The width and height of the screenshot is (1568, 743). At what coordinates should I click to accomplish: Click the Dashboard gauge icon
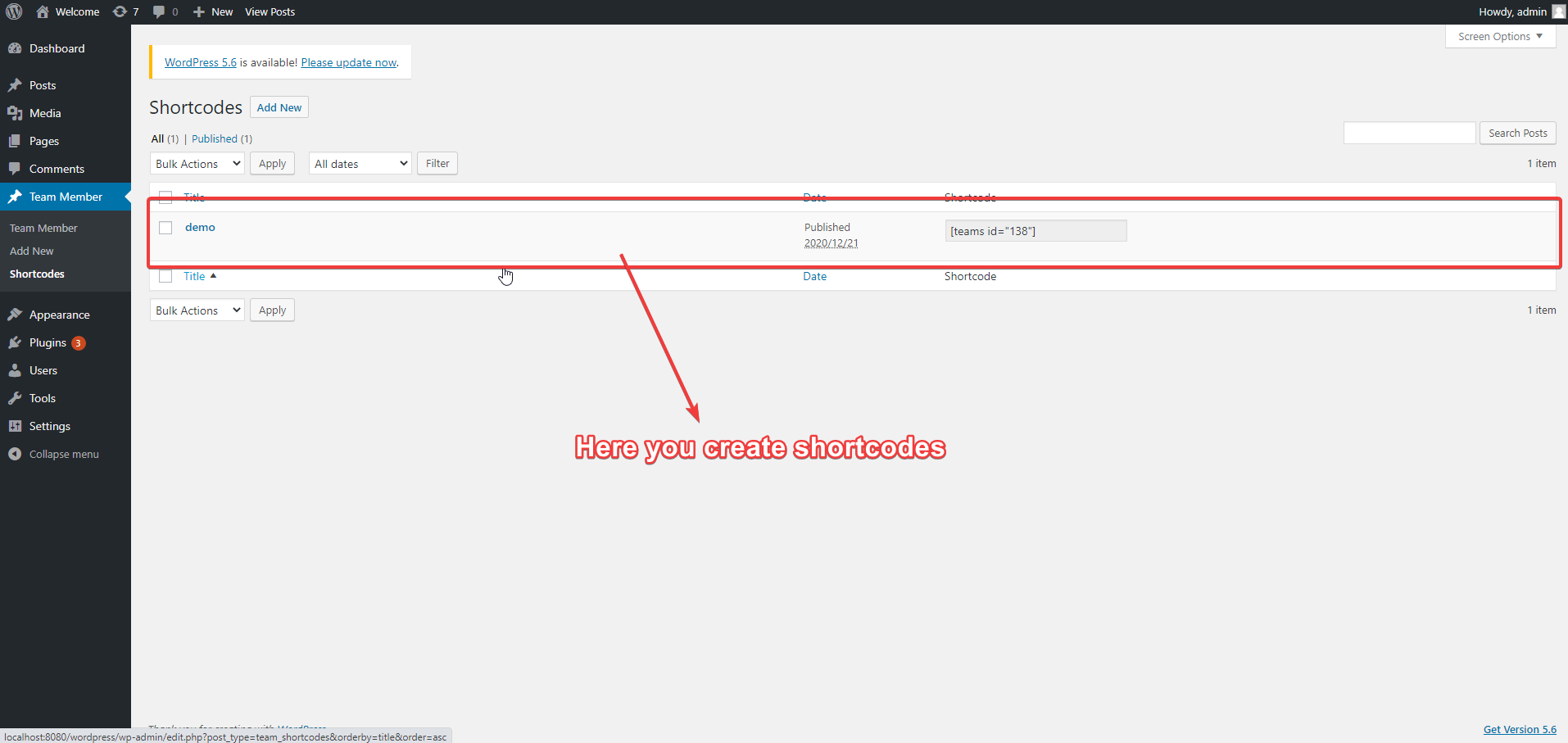click(x=15, y=48)
